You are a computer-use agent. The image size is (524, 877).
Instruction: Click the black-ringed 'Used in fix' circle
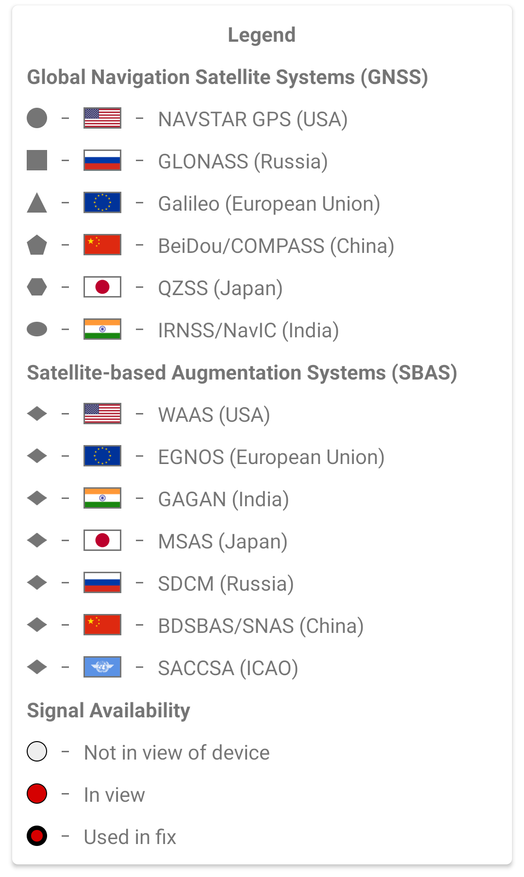coord(37,836)
